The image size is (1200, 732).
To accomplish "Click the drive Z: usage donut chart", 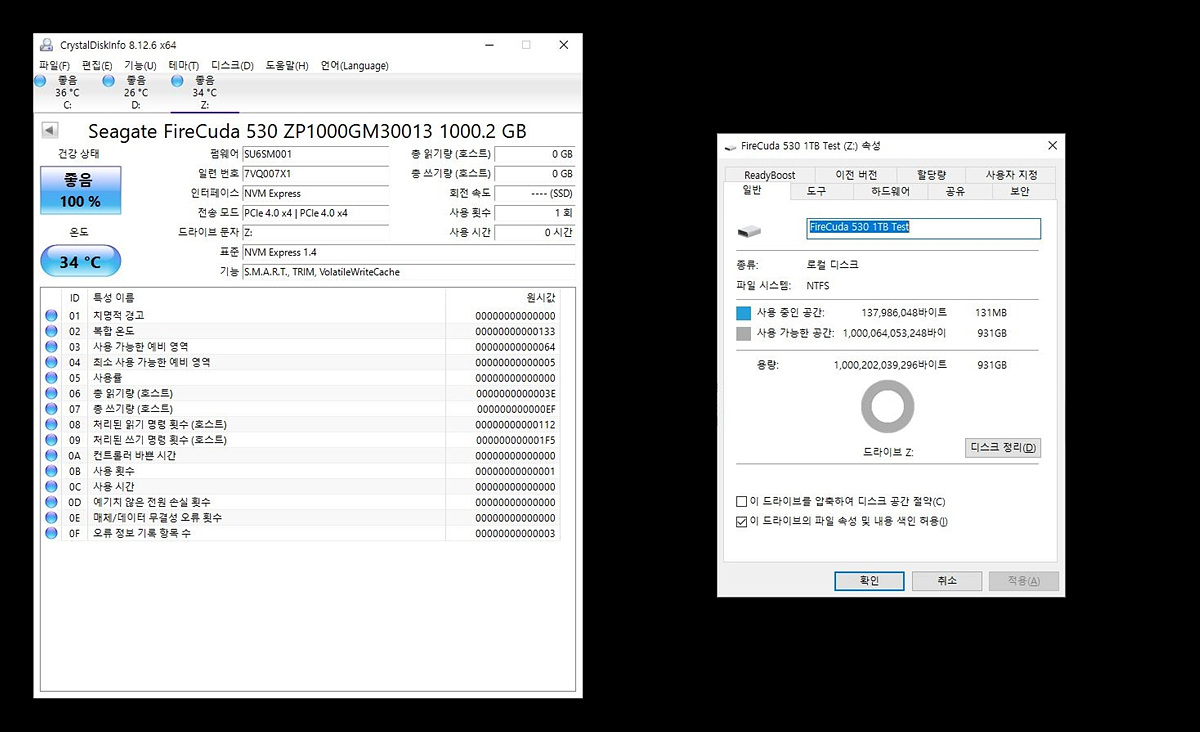I will 887,409.
